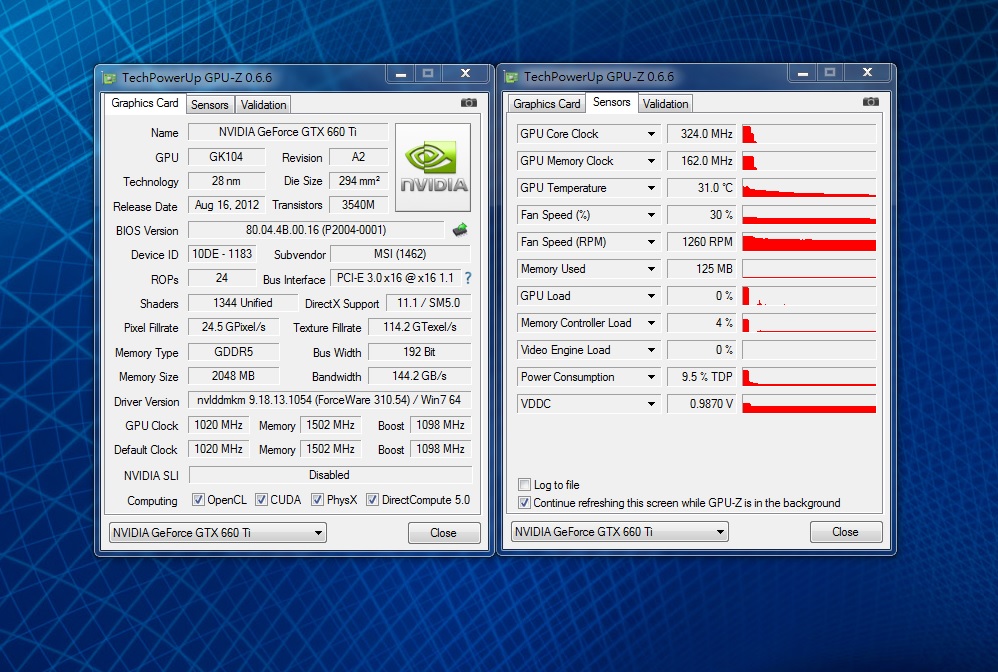Click the BIOS Version field 80.04.4B.00.16
This screenshot has width=998, height=672.
click(x=316, y=230)
